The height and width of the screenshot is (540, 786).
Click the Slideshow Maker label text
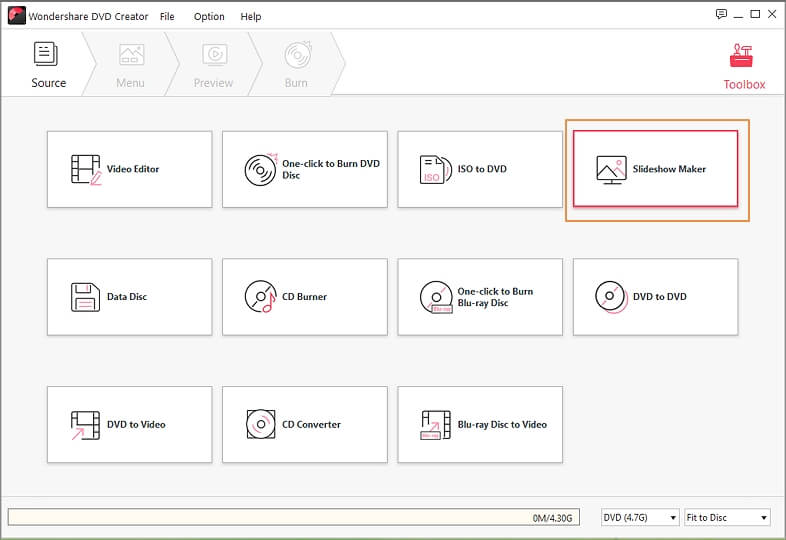669,169
